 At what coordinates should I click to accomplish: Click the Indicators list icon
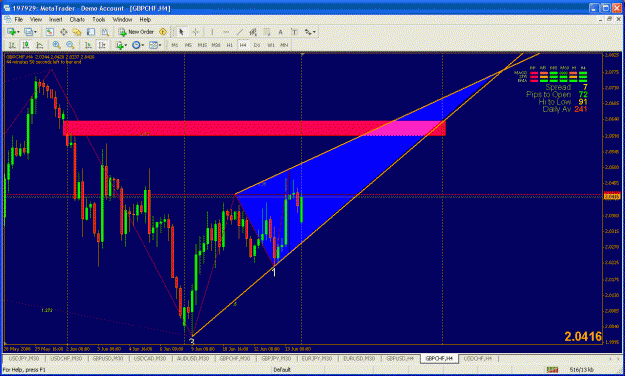click(119, 45)
